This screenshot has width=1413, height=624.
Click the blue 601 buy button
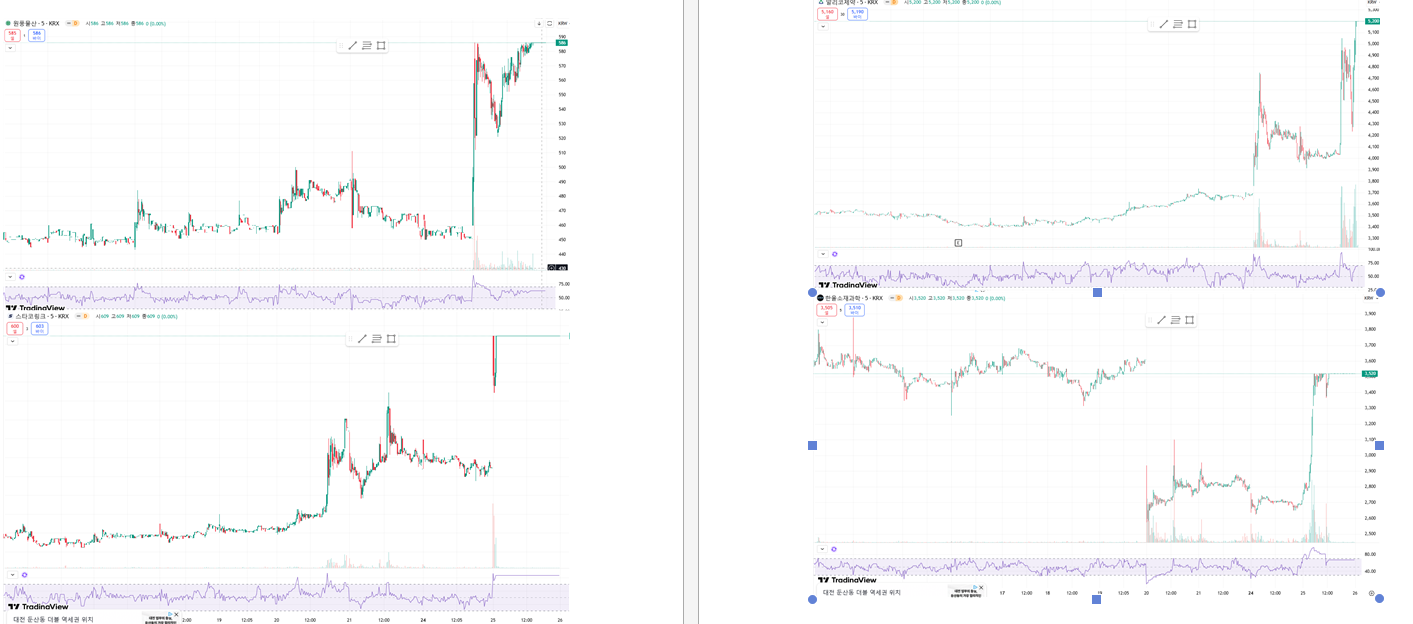pyautogui.click(x=39, y=328)
